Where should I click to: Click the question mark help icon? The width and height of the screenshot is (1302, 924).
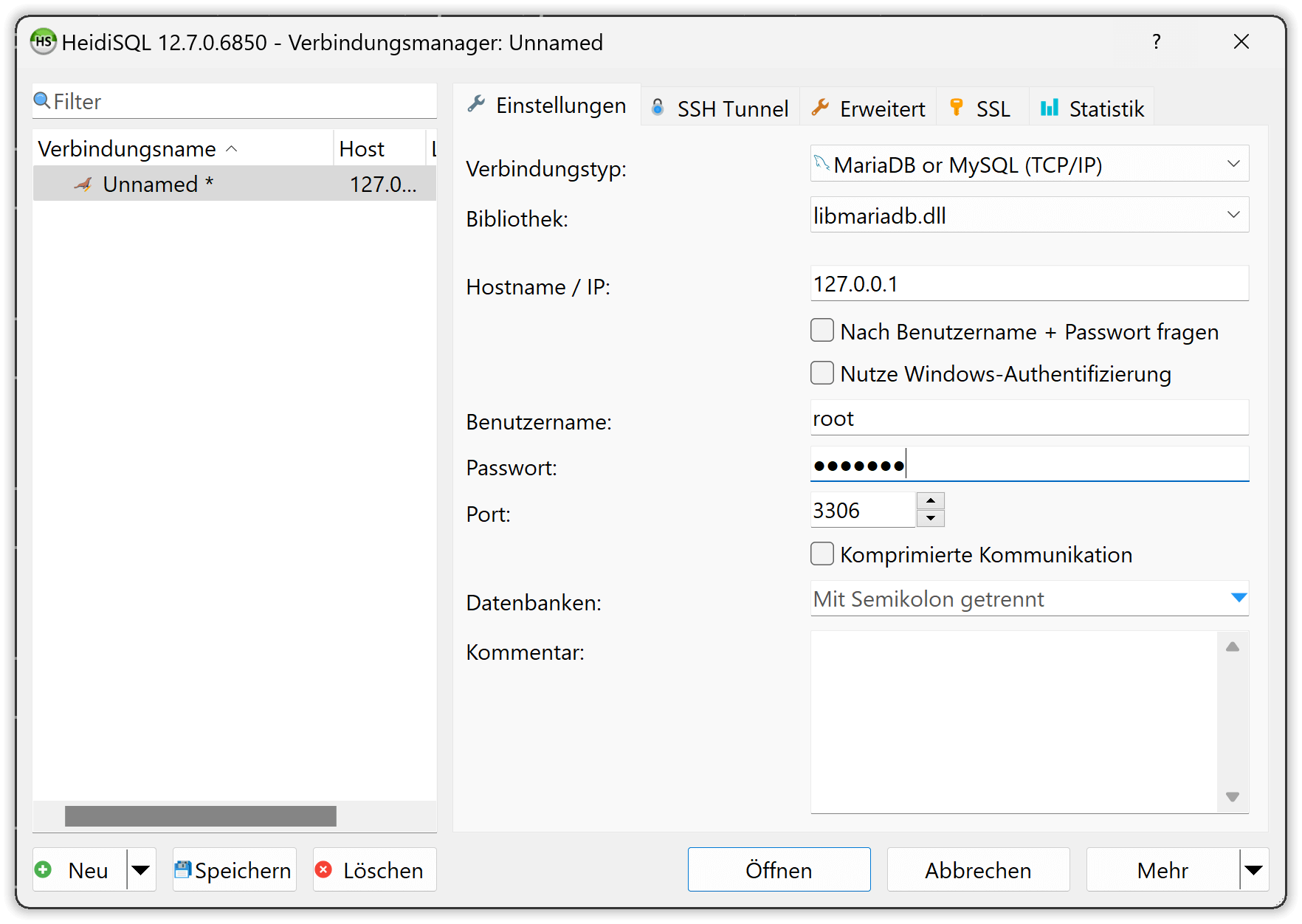1157,41
